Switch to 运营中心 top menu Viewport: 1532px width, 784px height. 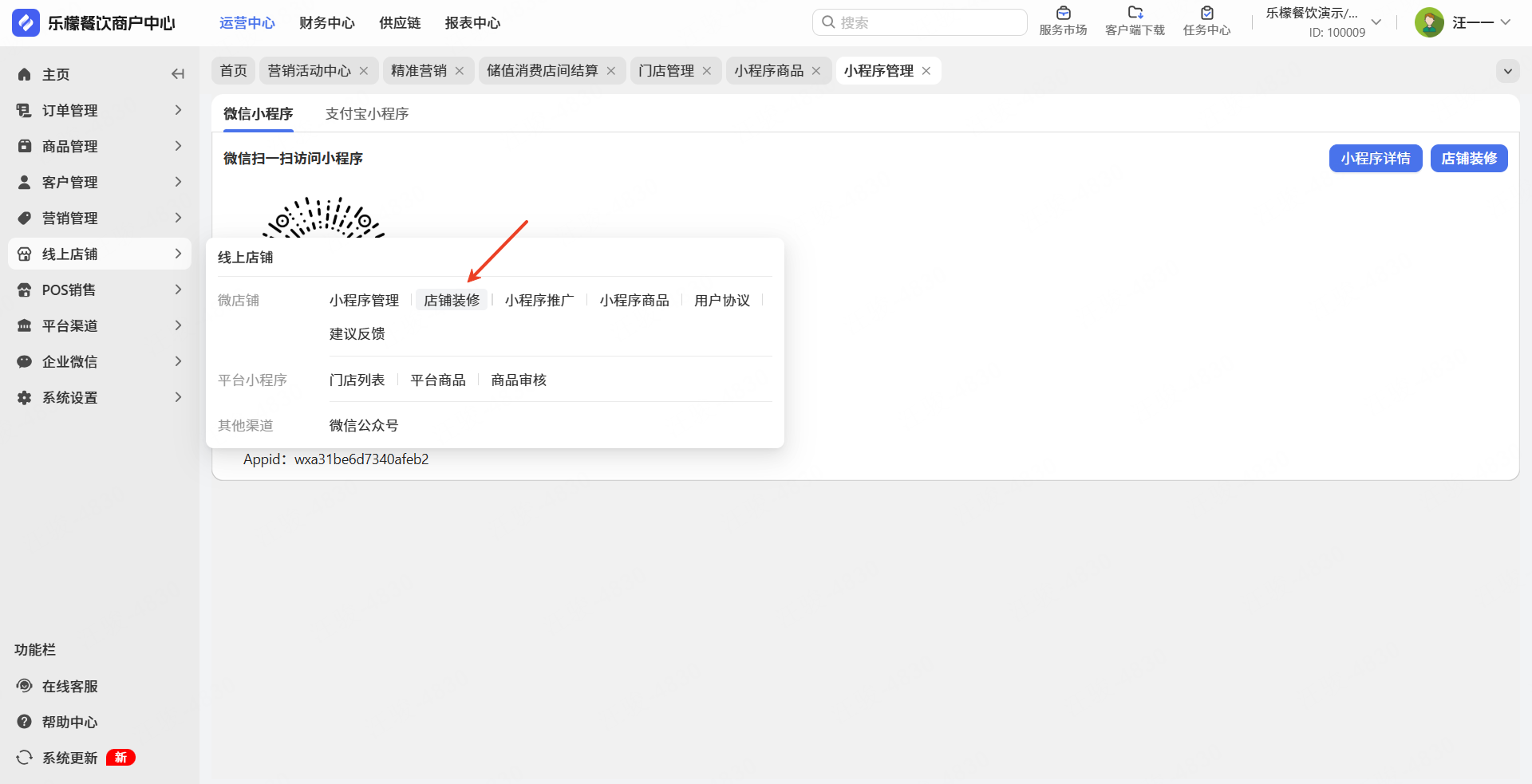247,23
